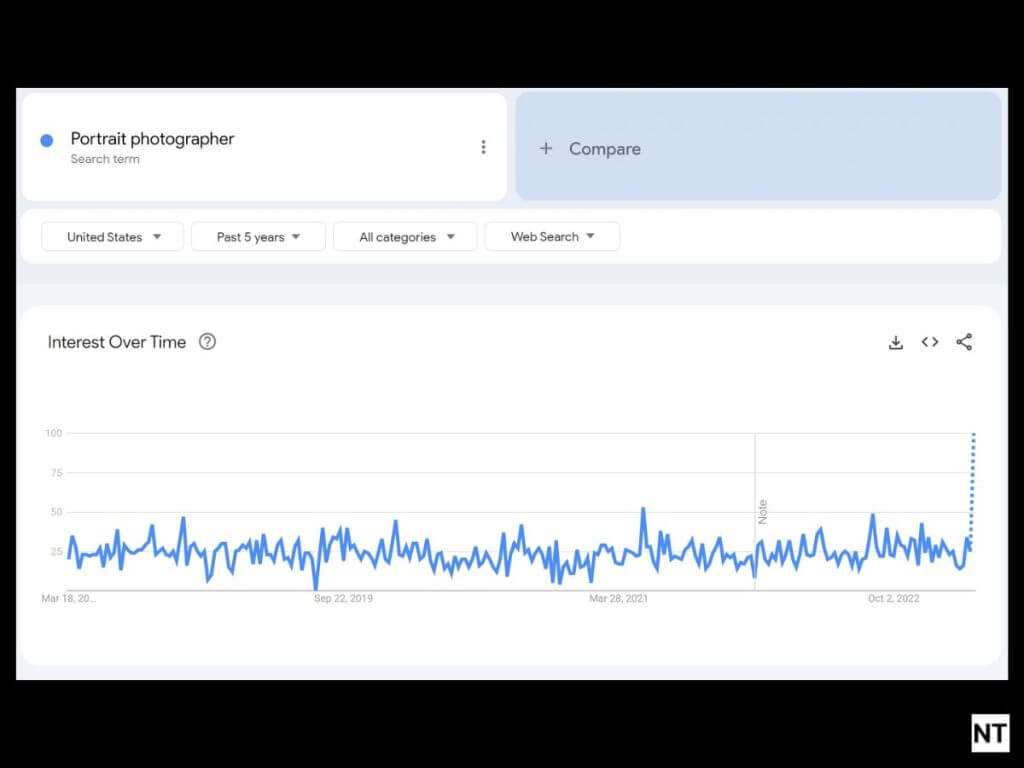Download the chart data as CSV
Viewport: 1024px width, 768px height.
click(895, 342)
